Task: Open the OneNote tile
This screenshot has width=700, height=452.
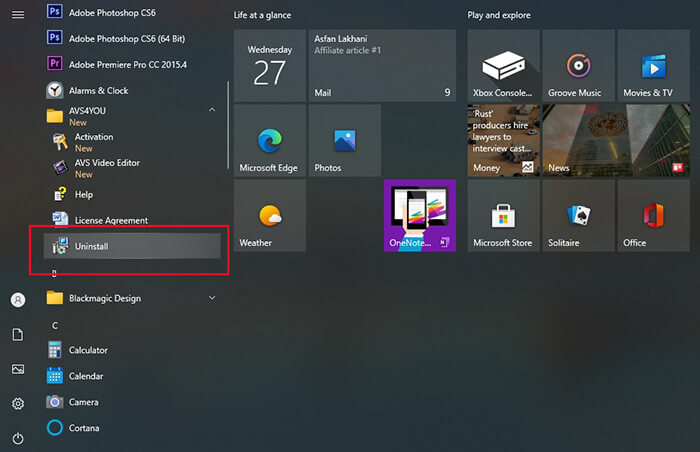Action: point(420,216)
